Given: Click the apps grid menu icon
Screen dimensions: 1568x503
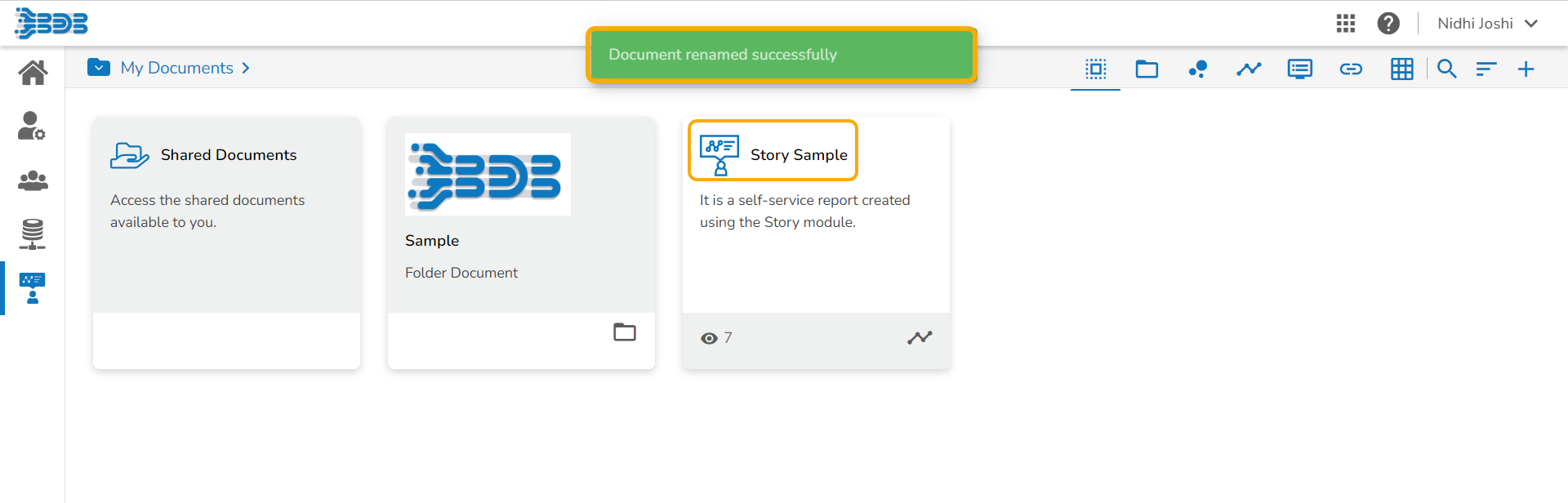Looking at the screenshot, I should (1346, 24).
